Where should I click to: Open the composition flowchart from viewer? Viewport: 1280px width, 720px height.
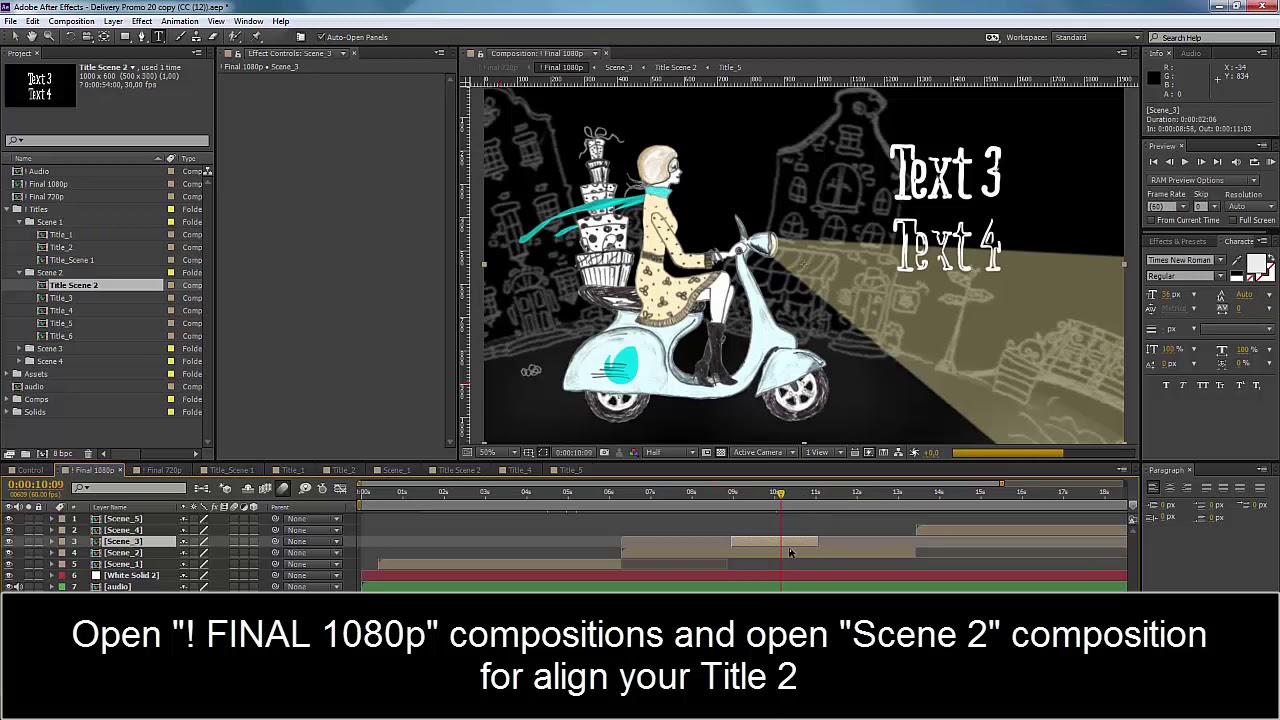[x=898, y=452]
